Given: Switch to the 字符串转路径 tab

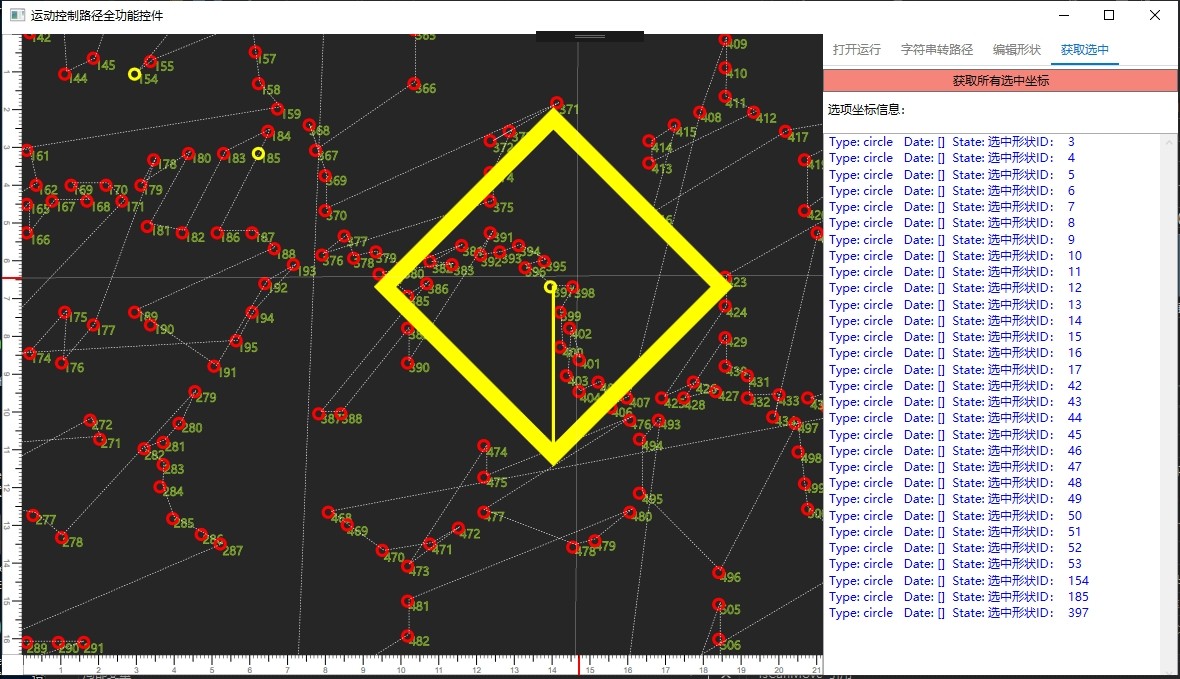Looking at the screenshot, I should (936, 50).
